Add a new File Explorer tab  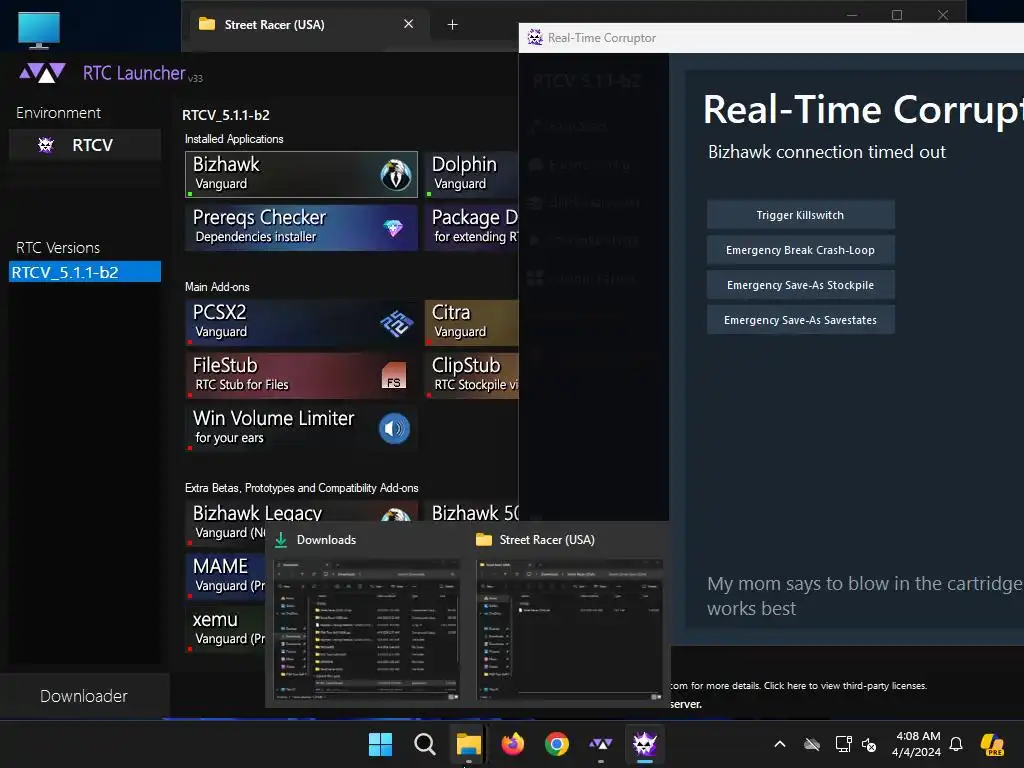pyautogui.click(x=452, y=25)
